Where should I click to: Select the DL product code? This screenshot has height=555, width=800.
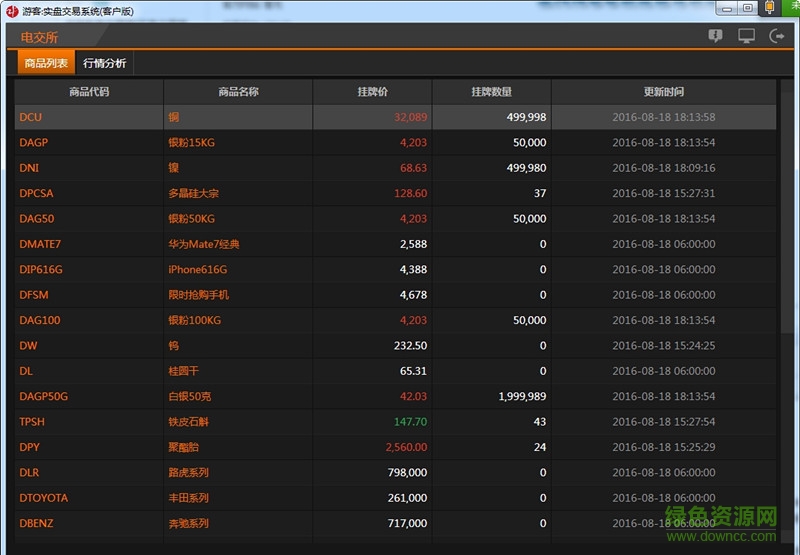(x=26, y=371)
